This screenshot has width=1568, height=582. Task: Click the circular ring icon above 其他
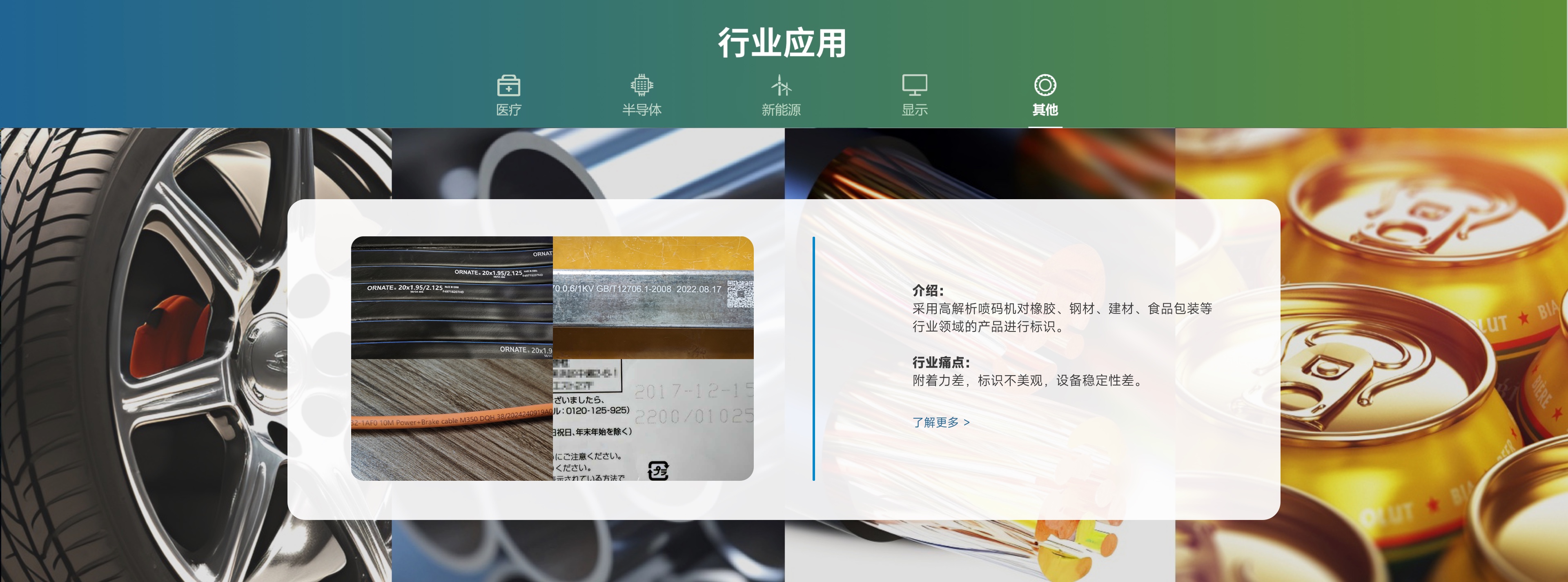tap(1045, 85)
